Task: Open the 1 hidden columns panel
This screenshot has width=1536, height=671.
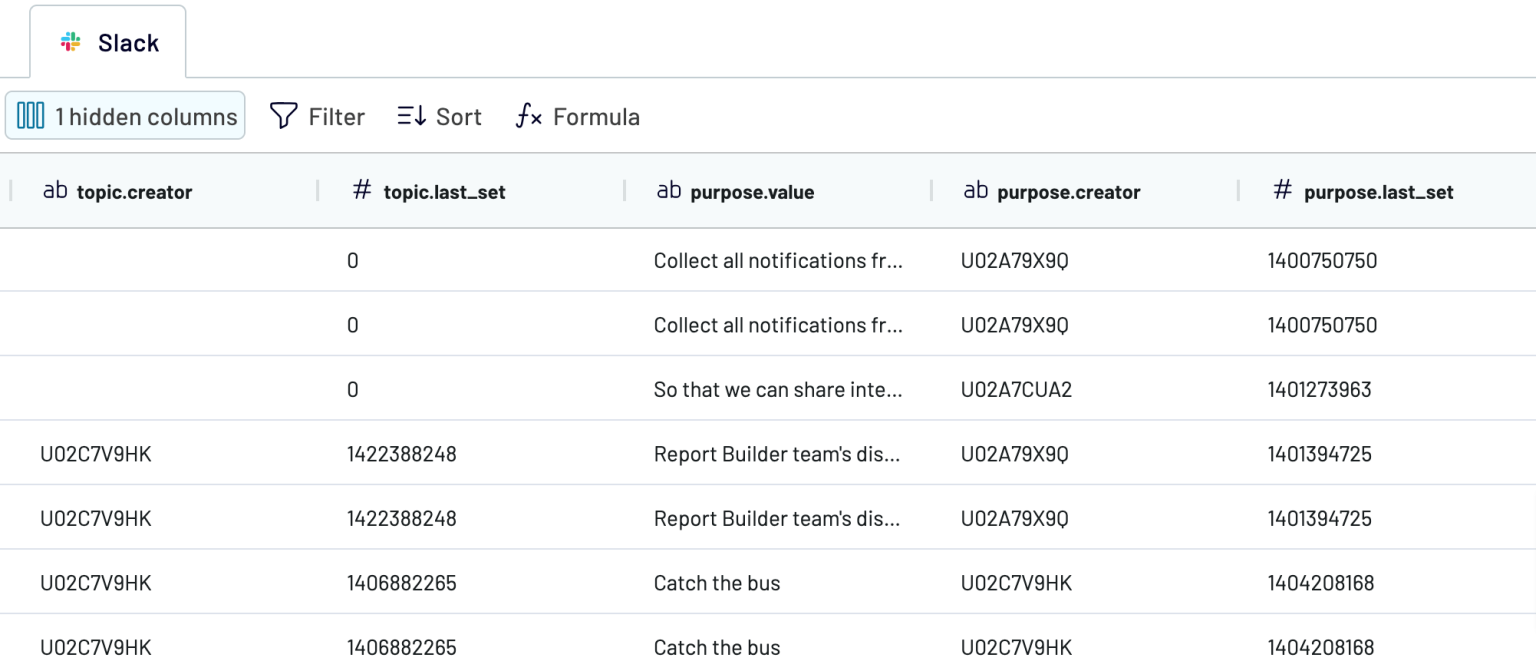Action: [x=125, y=116]
